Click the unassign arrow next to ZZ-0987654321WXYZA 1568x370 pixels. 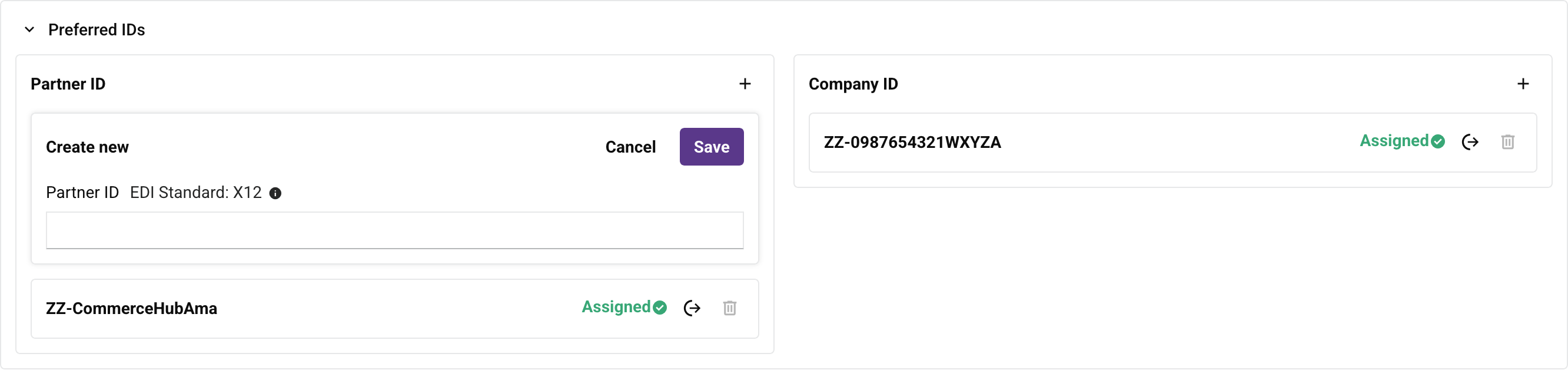[1471, 143]
